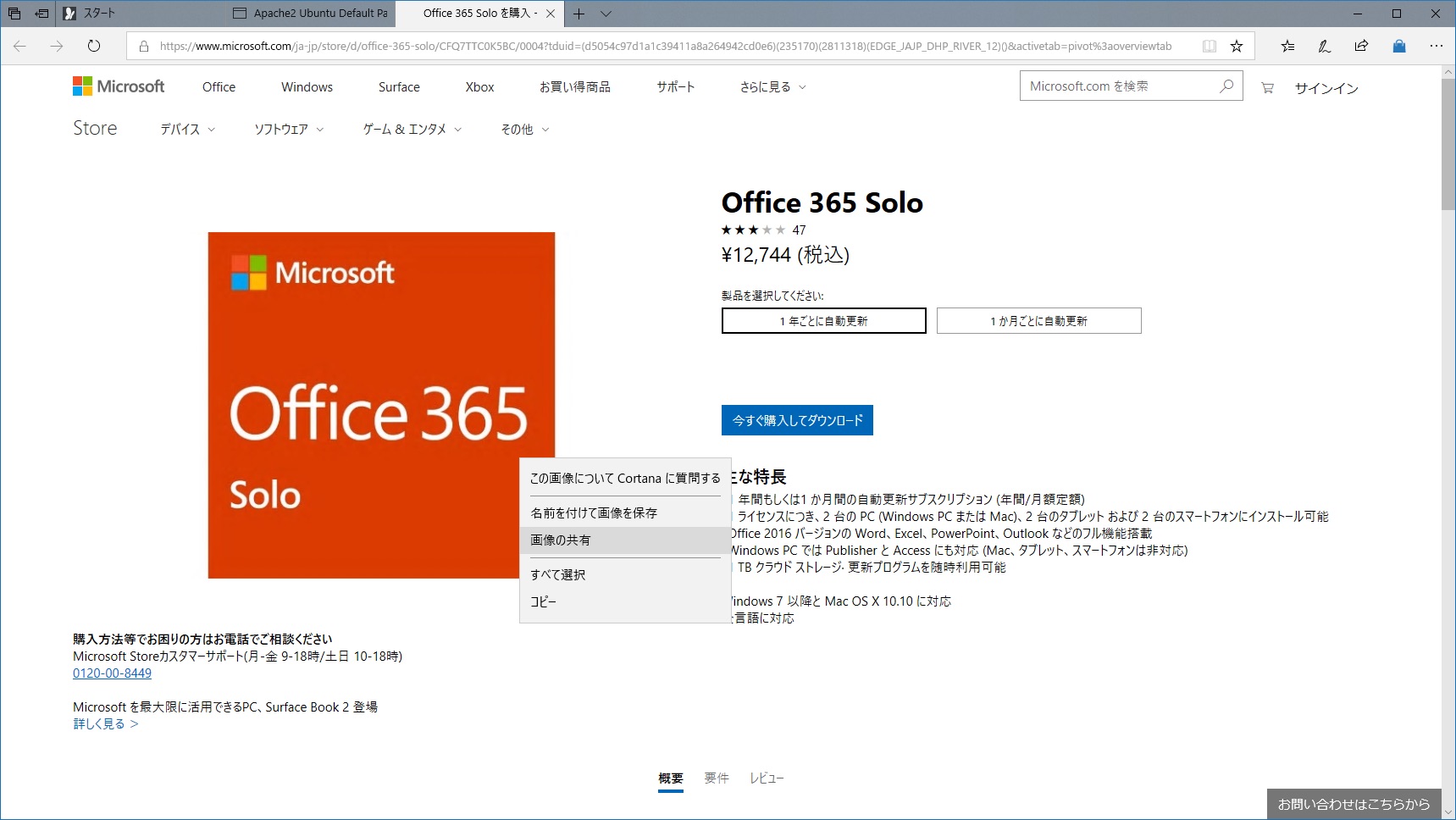Switch to the 要件 tab
Screen dimensions: 1456x820
pyautogui.click(x=717, y=778)
